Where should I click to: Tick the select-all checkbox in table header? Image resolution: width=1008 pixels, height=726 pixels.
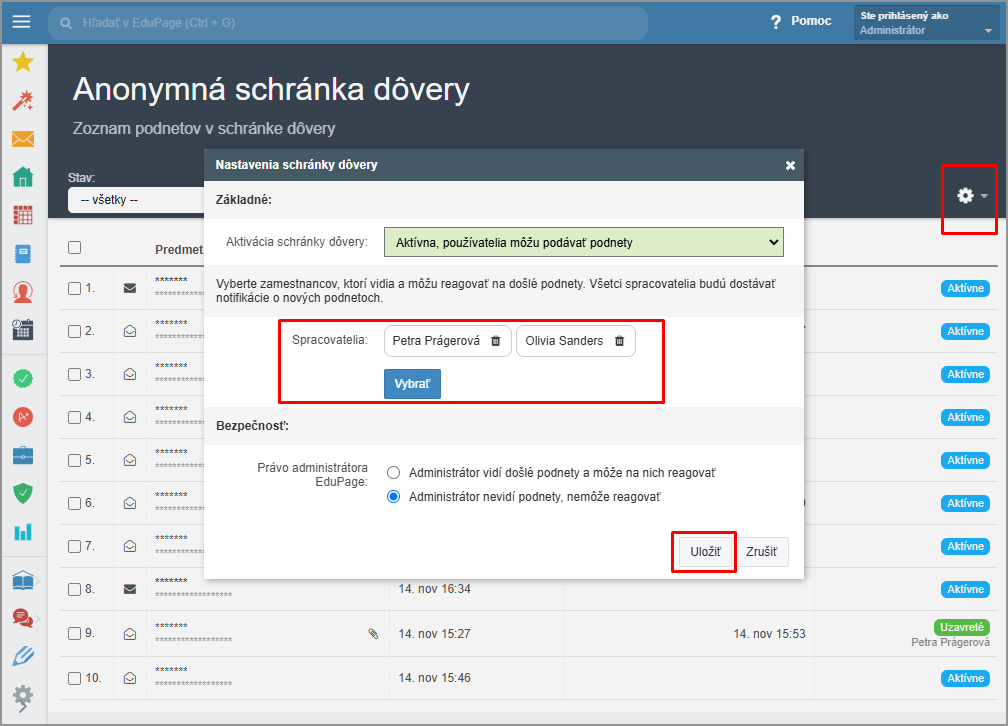pyautogui.click(x=75, y=248)
